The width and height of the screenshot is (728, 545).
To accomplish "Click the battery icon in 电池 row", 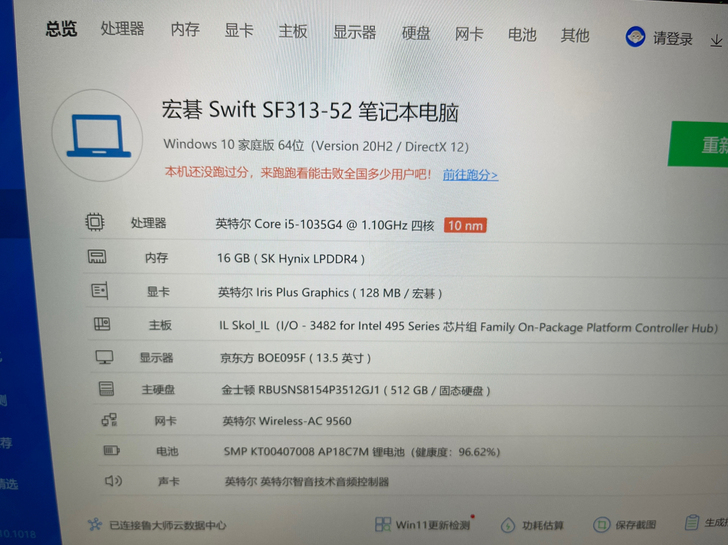I will pyautogui.click(x=111, y=450).
